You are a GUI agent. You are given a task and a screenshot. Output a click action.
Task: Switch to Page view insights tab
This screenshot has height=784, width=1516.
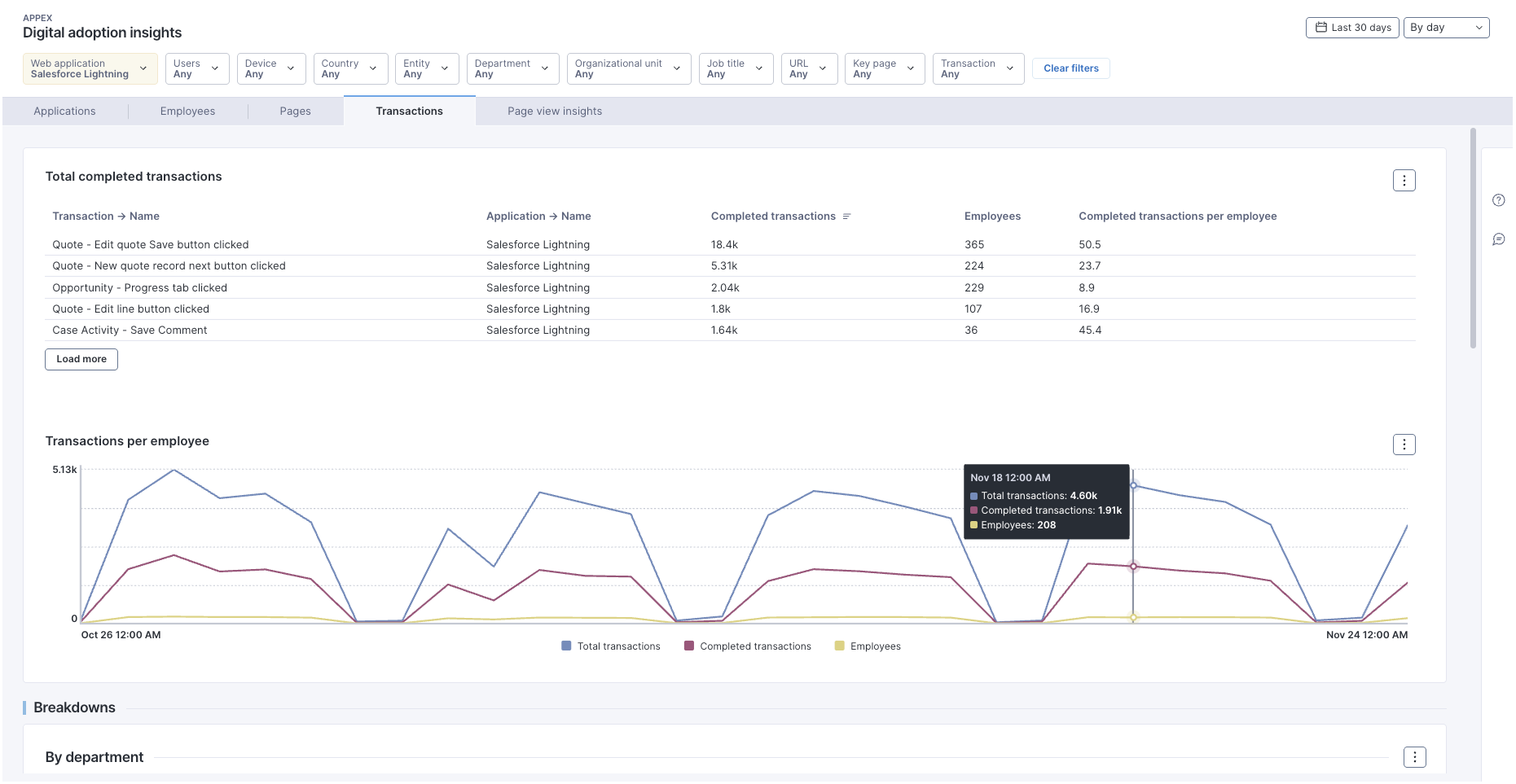pyautogui.click(x=555, y=112)
